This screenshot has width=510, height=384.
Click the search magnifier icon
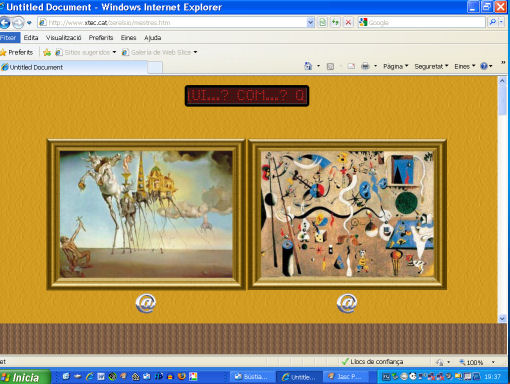pyautogui.click(x=492, y=22)
